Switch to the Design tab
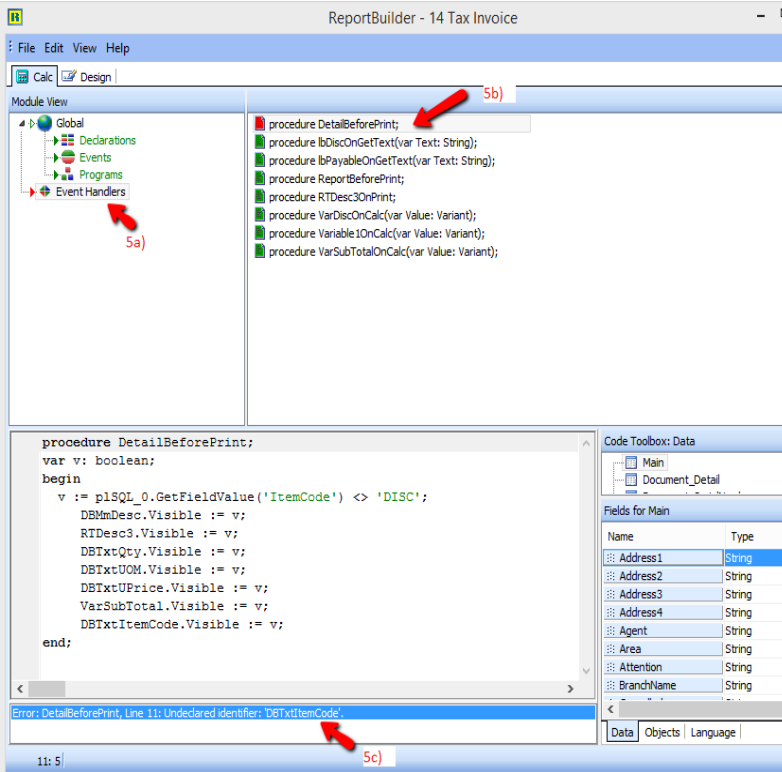This screenshot has width=782, height=772. 87,77
